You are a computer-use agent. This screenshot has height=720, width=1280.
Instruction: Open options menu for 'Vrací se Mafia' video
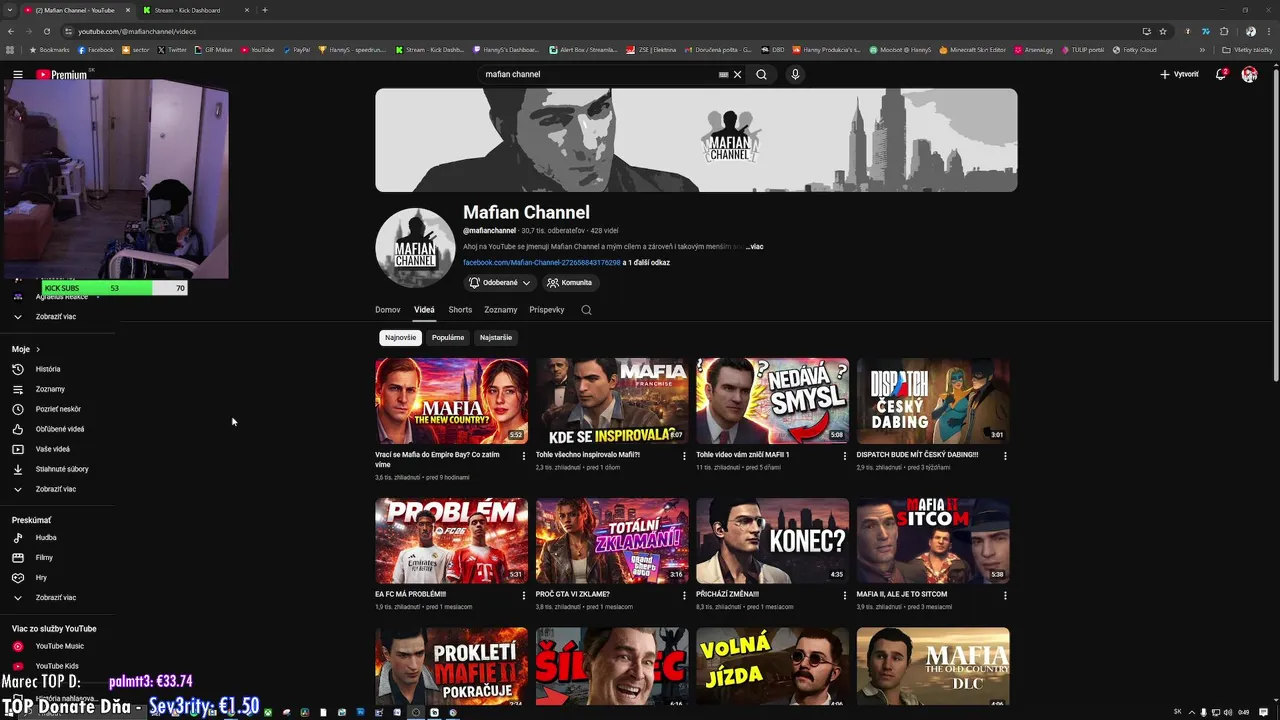pos(524,456)
